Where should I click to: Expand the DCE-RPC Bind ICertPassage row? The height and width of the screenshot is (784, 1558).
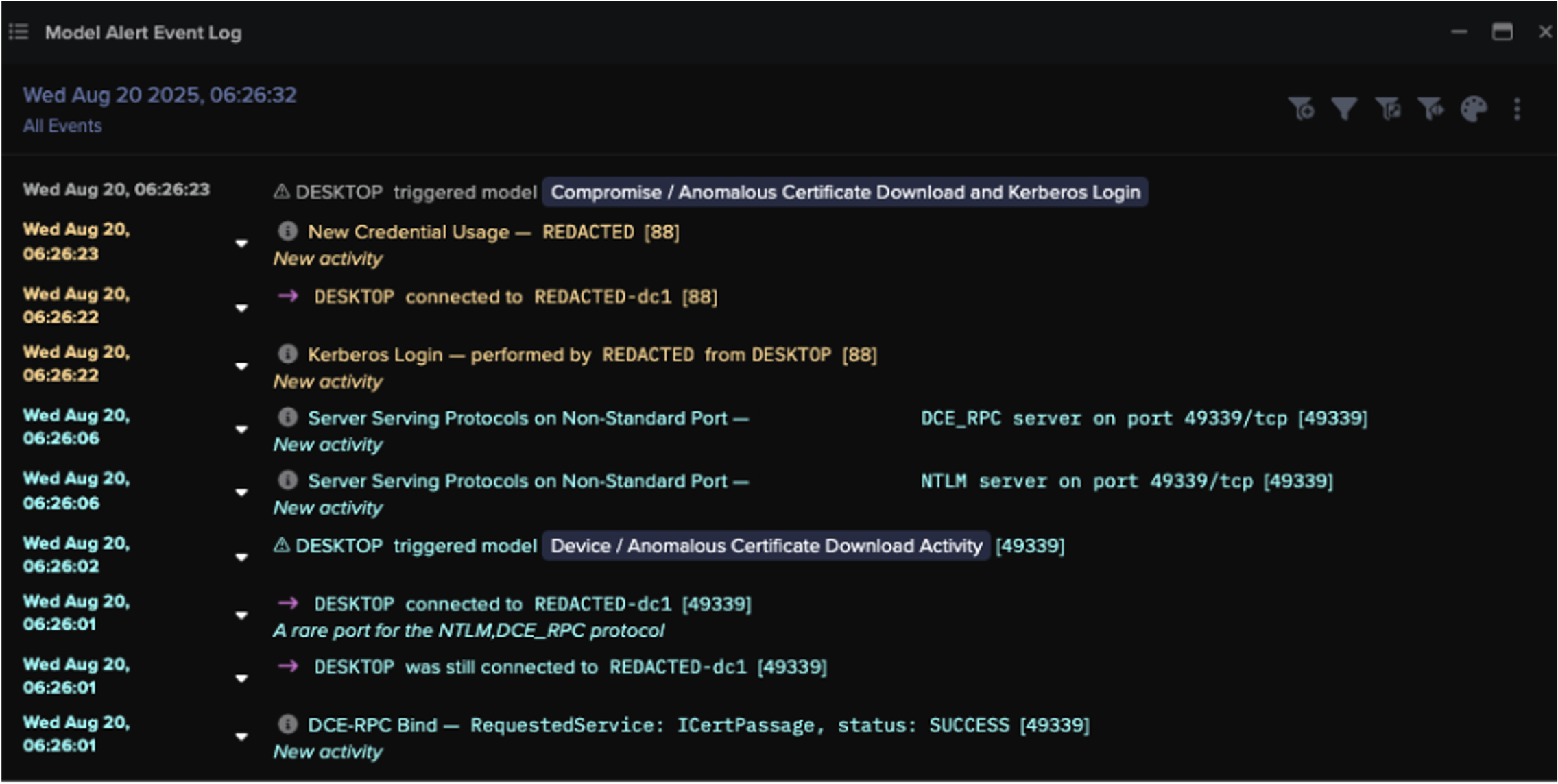pos(241,737)
